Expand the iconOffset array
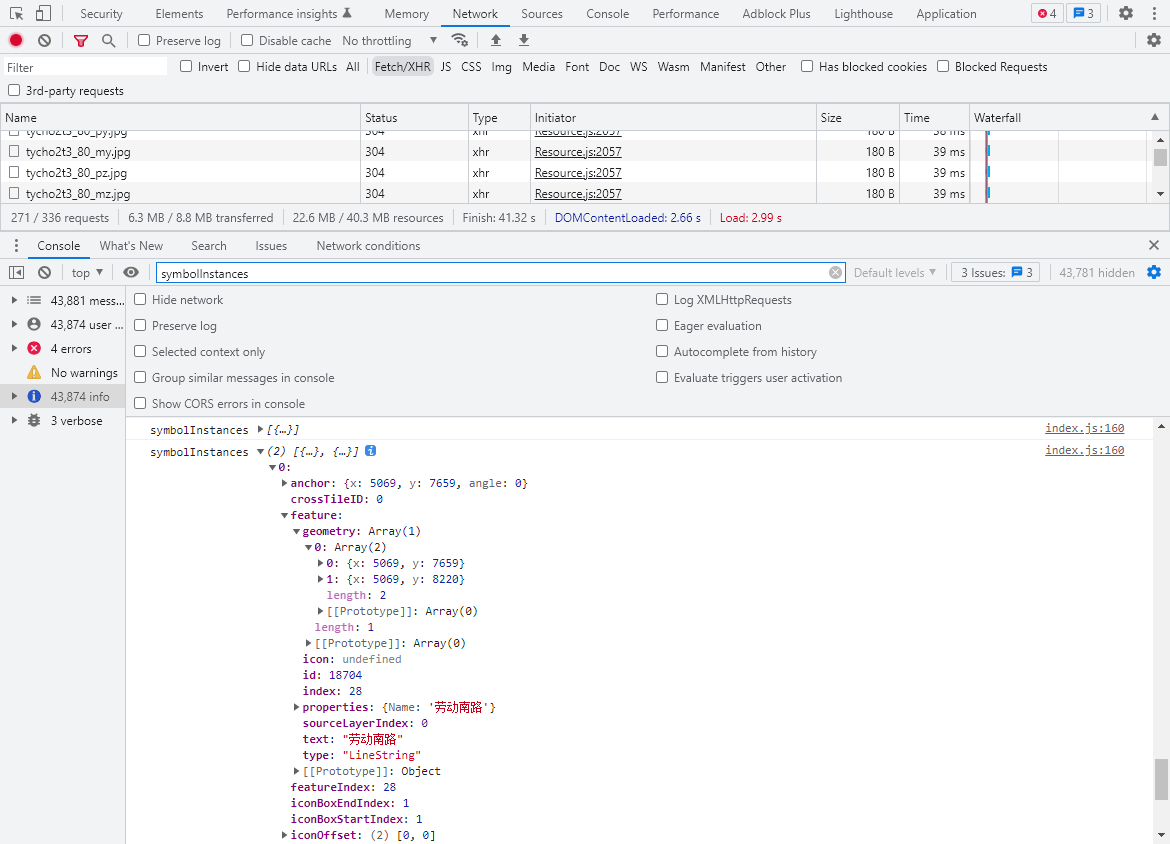 click(x=284, y=835)
